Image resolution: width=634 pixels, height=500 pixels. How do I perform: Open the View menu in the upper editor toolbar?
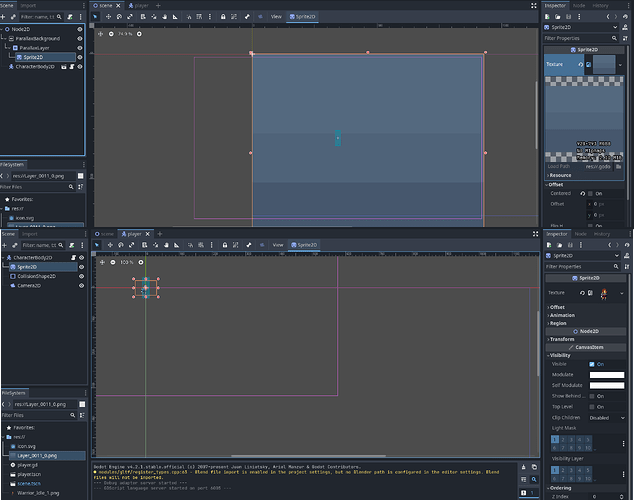point(276,17)
